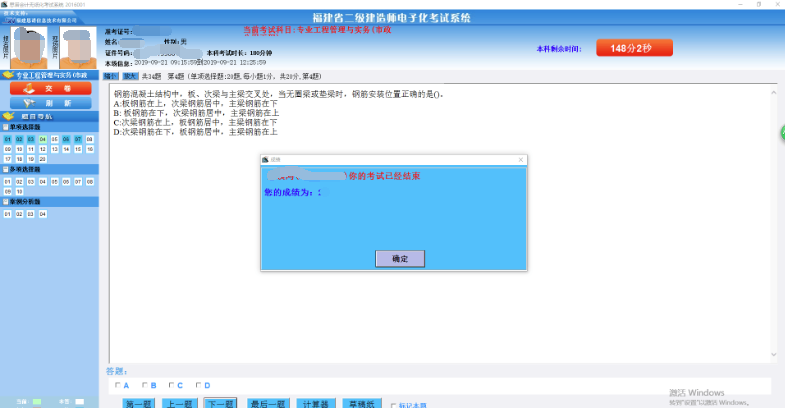The image size is (785, 411).
Task: Click the 现场照片 on-site photo thumbnail
Action: (78, 48)
